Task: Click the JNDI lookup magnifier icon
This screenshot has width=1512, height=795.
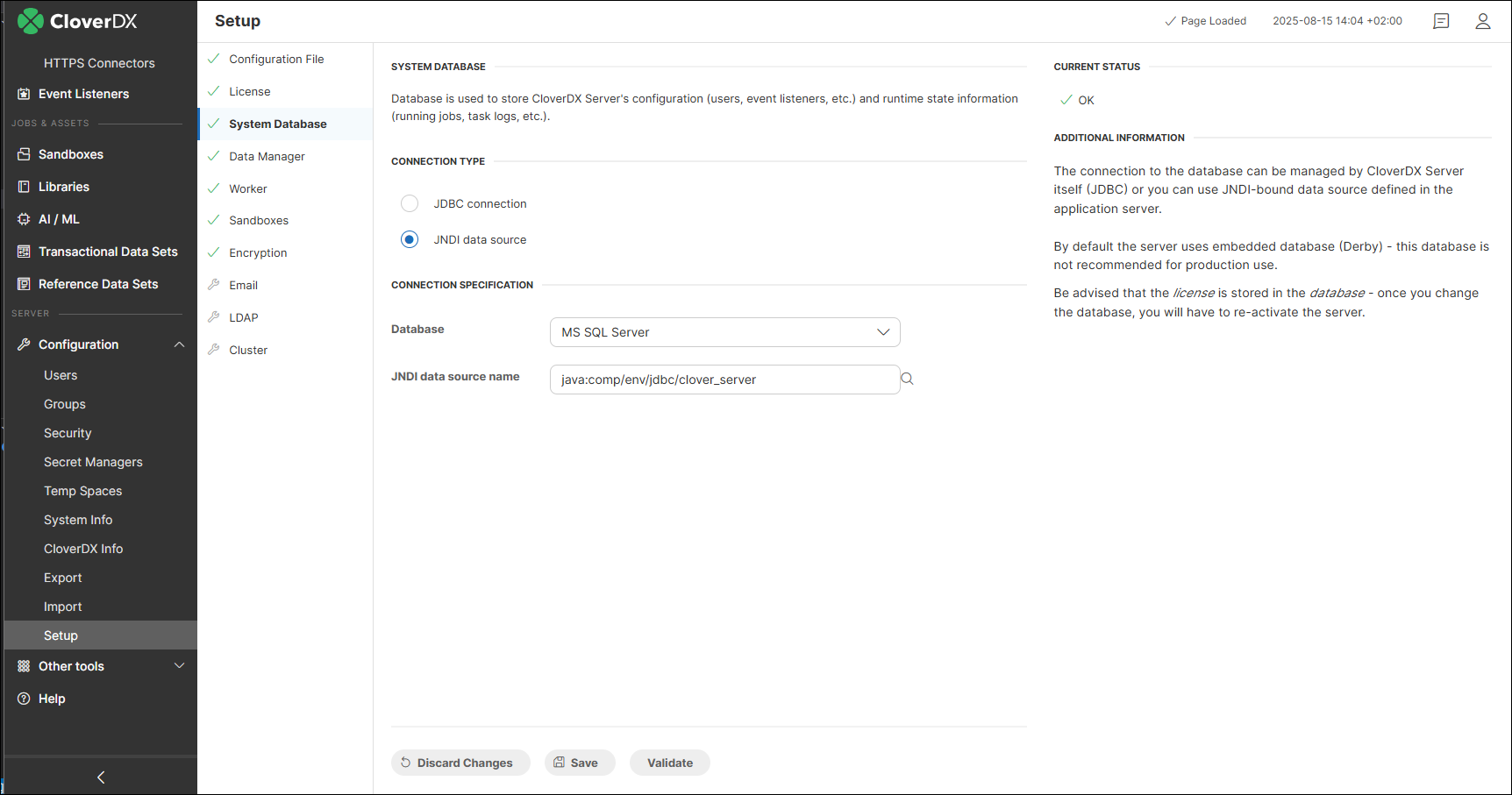Action: pyautogui.click(x=907, y=378)
